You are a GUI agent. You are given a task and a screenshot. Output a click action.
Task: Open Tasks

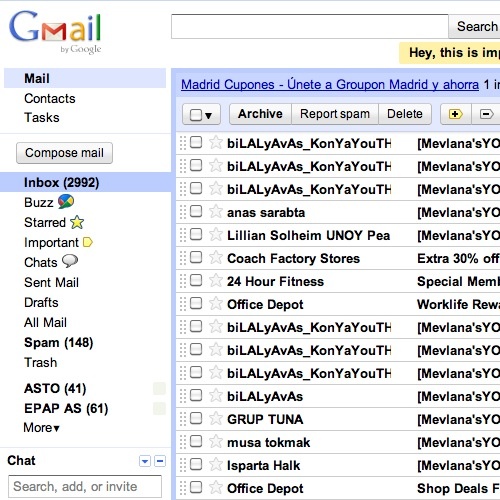tap(42, 118)
